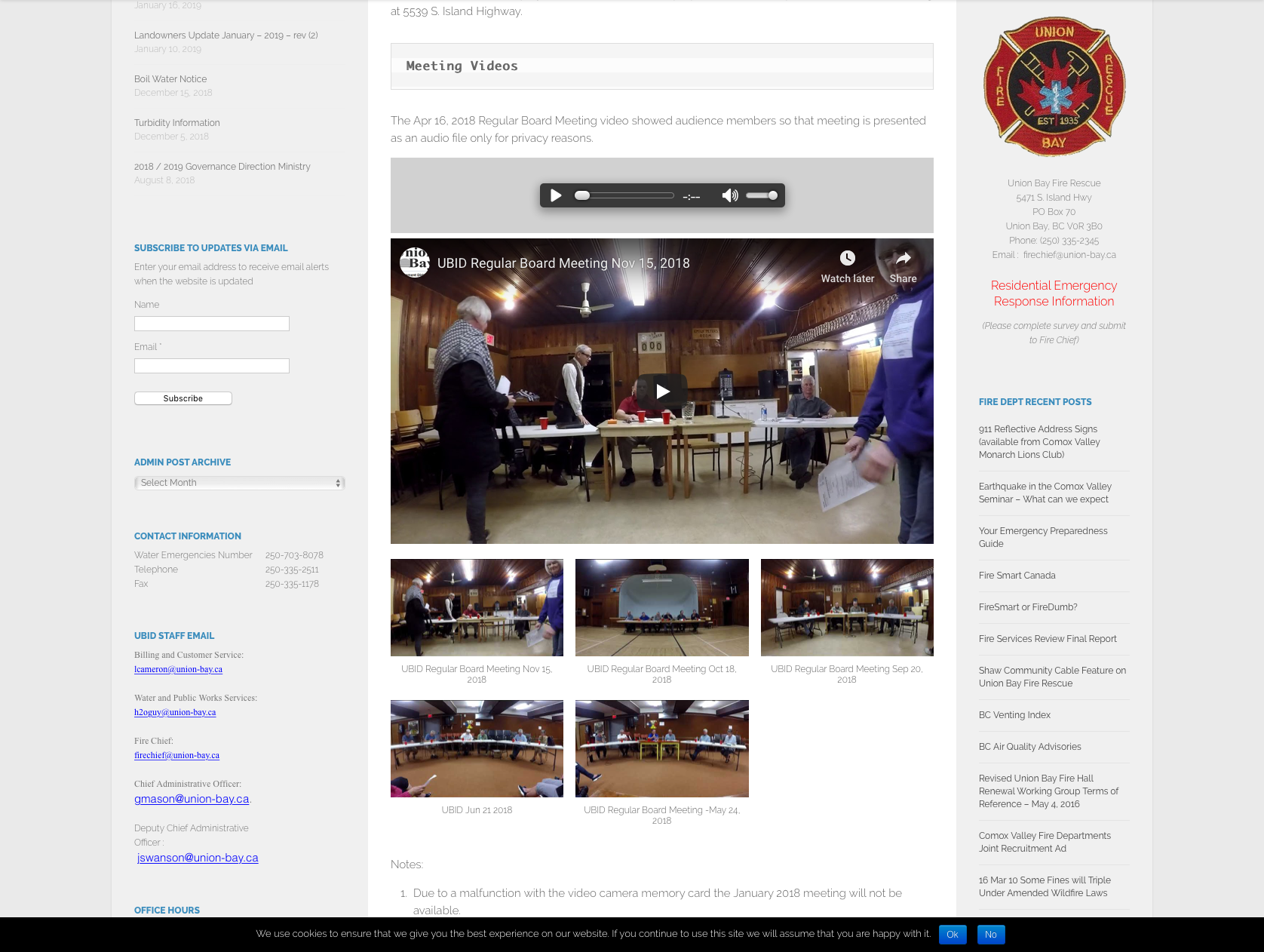
Task: Open the Select Month archive dropdown
Action: [x=239, y=483]
